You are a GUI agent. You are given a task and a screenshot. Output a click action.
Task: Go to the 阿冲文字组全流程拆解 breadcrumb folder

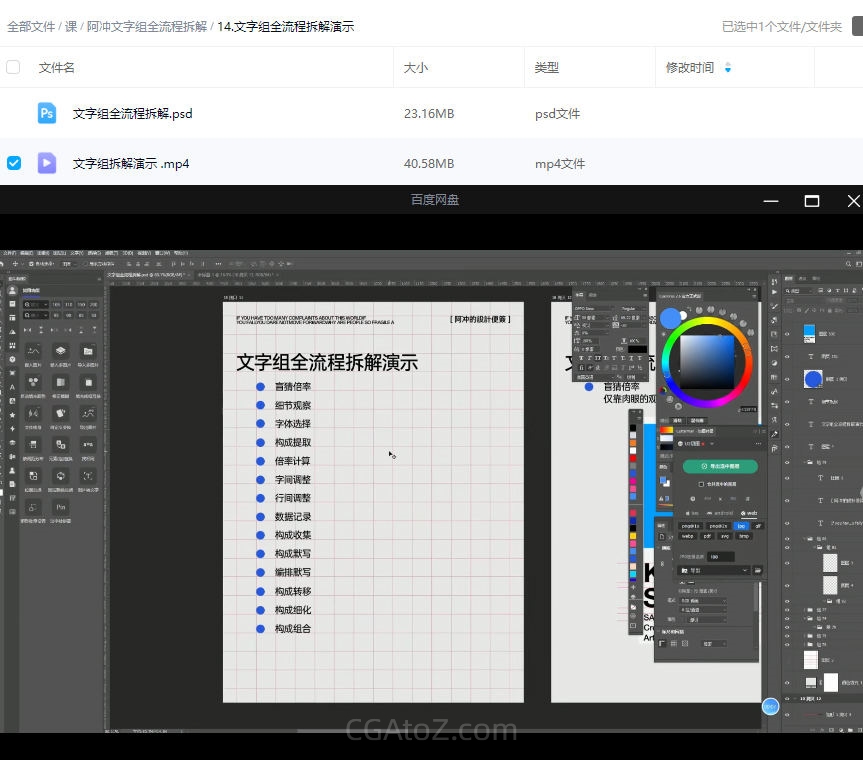(147, 27)
